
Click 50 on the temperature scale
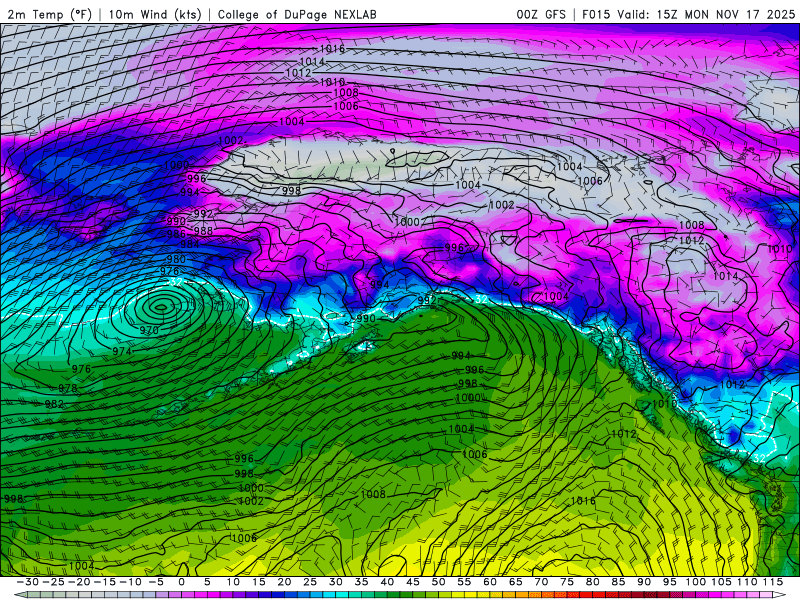point(438,582)
